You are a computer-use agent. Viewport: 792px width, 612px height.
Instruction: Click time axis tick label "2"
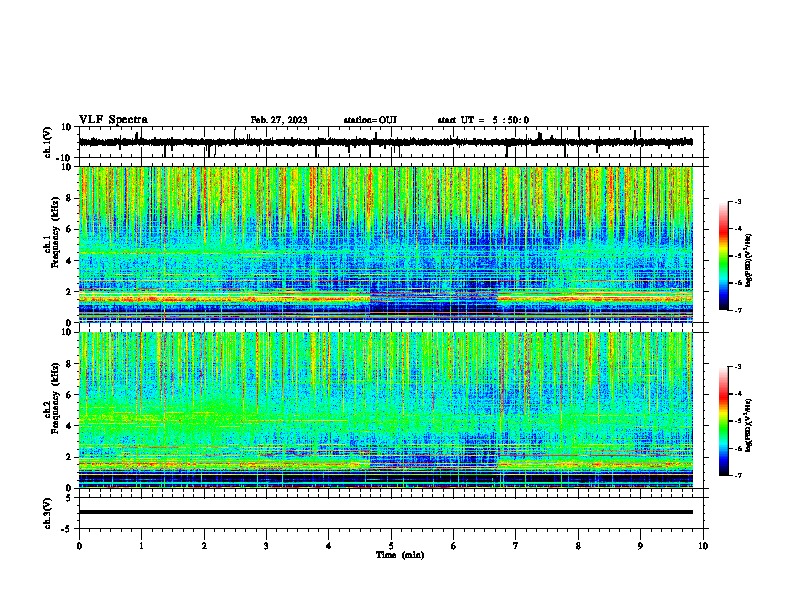pyautogui.click(x=204, y=546)
